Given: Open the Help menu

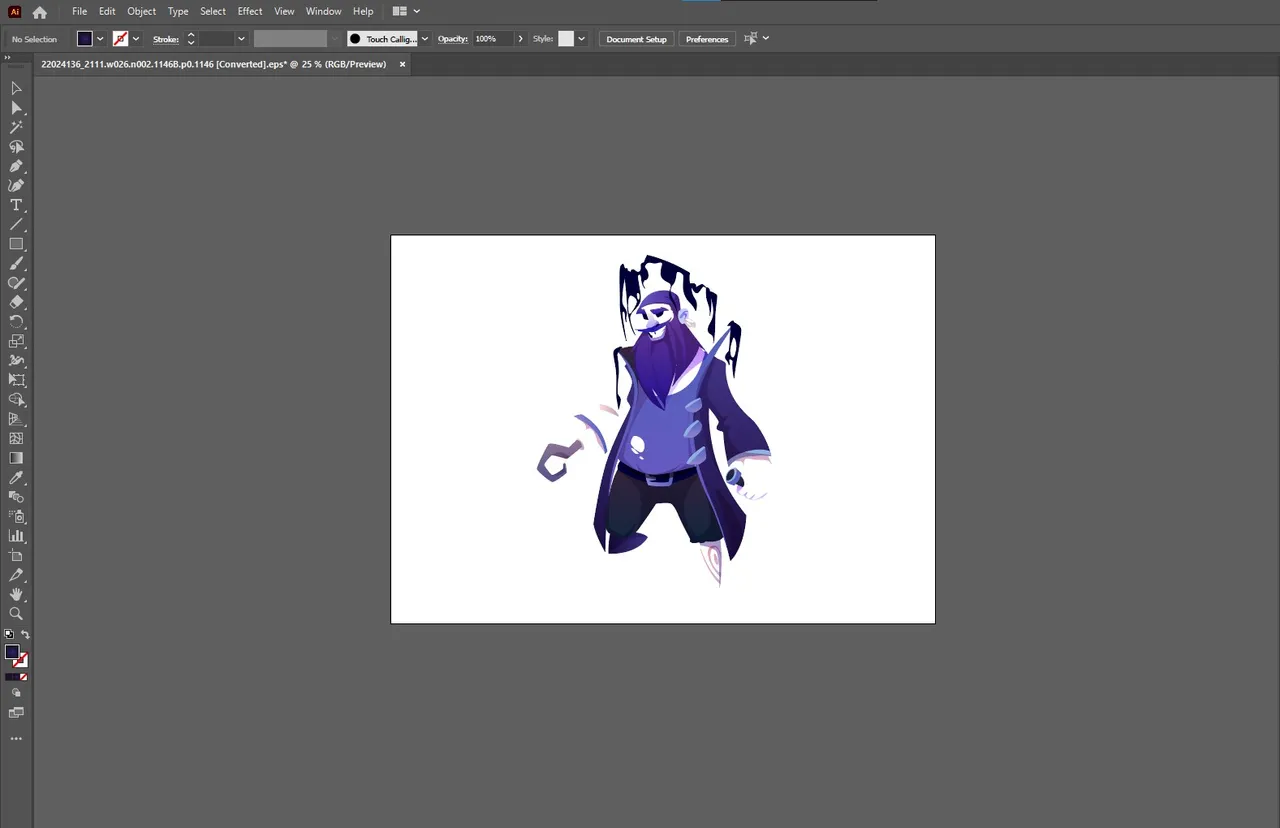Looking at the screenshot, I should coord(363,12).
